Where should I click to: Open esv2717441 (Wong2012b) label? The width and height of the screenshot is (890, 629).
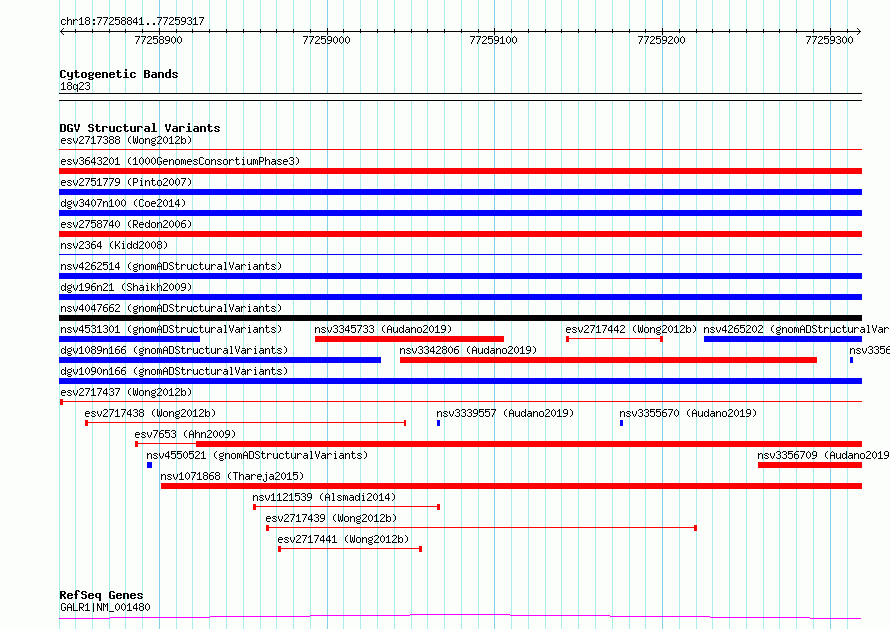[343, 539]
